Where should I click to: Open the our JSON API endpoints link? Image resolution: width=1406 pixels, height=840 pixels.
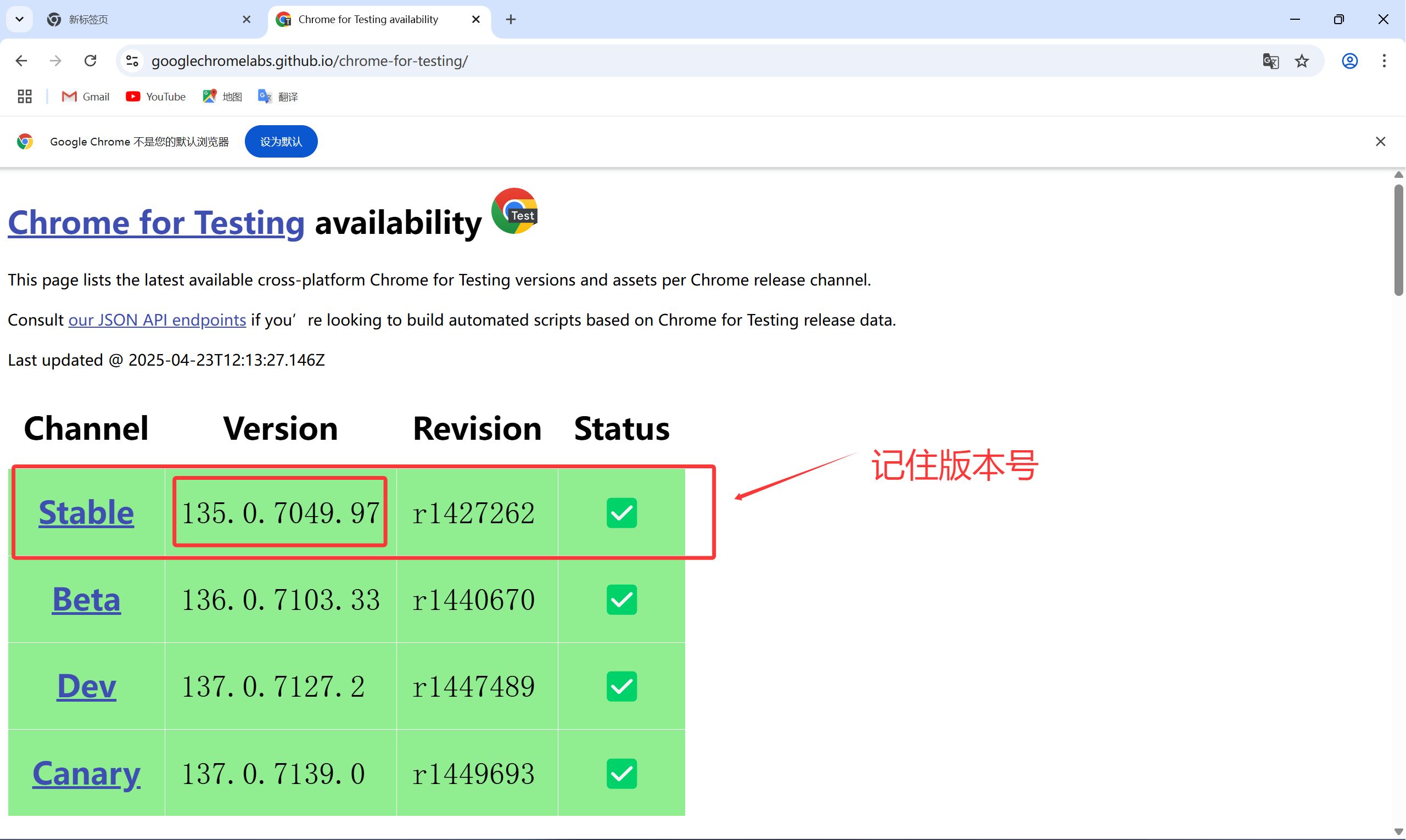coord(157,320)
